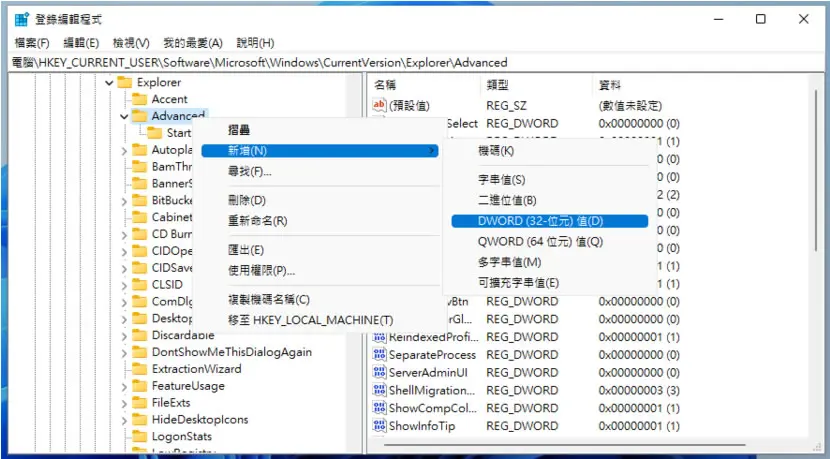Collapse the Explorer tree node
This screenshot has height=459, width=830.
[x=109, y=83]
